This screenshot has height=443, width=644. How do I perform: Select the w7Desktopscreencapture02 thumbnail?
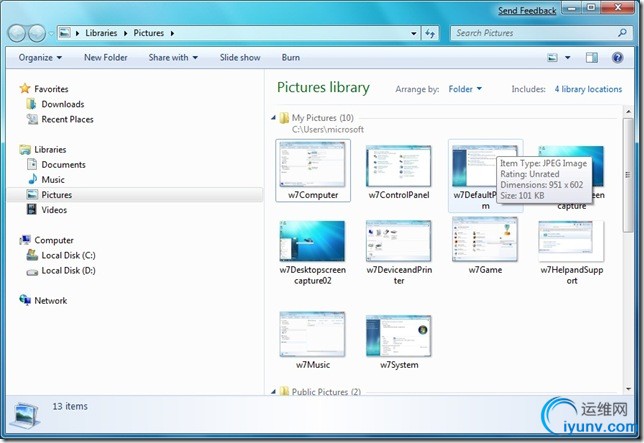point(312,241)
